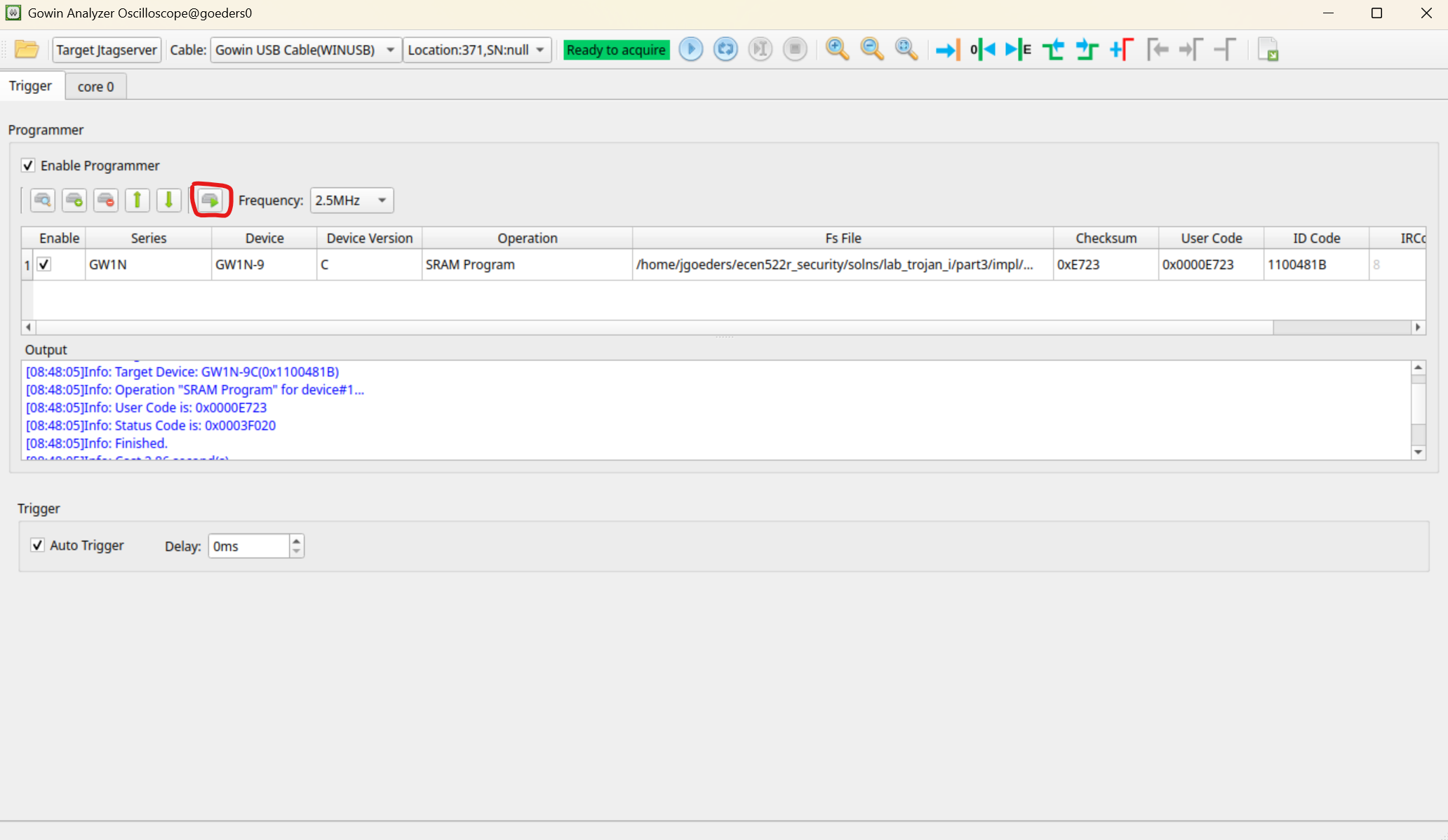Click the remove device icon (red minus)
Viewport: 1448px width, 840px height.
[x=106, y=201]
